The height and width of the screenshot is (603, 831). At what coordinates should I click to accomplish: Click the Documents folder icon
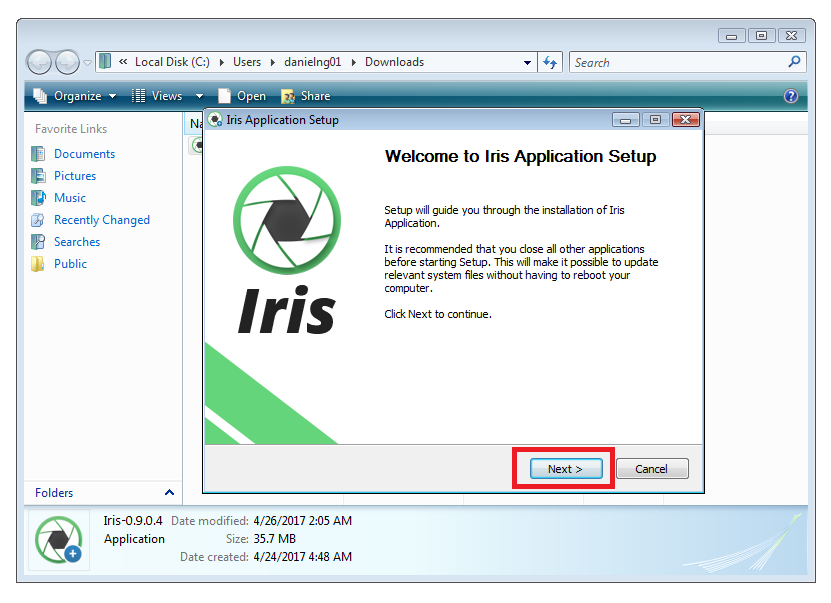coord(38,154)
